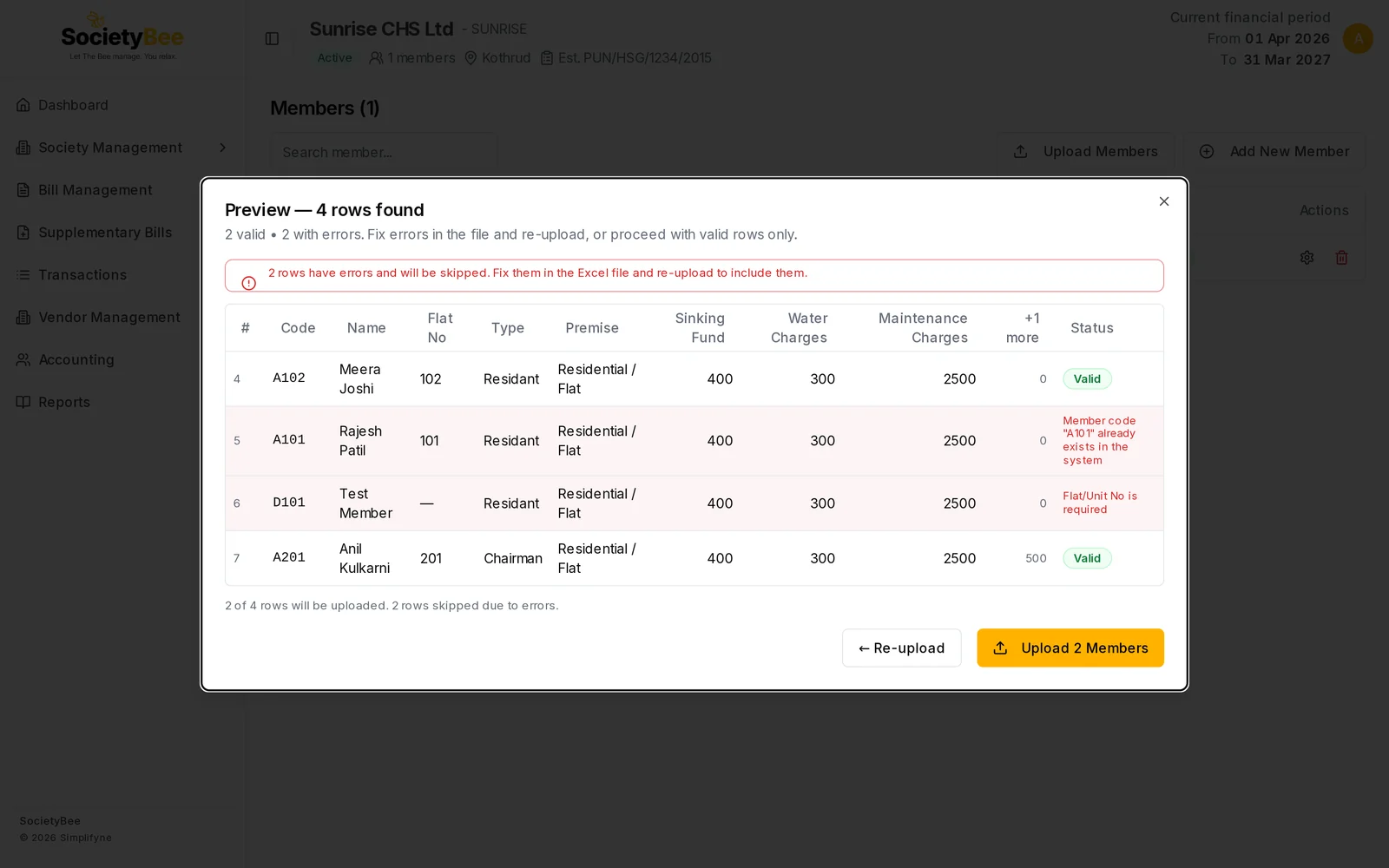Screen dimensions: 1389x868
Task: Click the red delete trash icon
Action: [x=1341, y=258]
